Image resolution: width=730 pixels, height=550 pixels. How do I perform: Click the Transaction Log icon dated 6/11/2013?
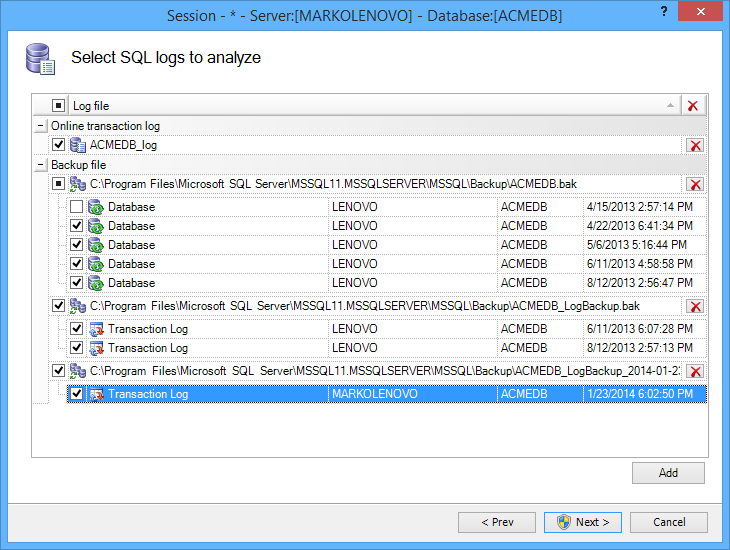click(96, 329)
